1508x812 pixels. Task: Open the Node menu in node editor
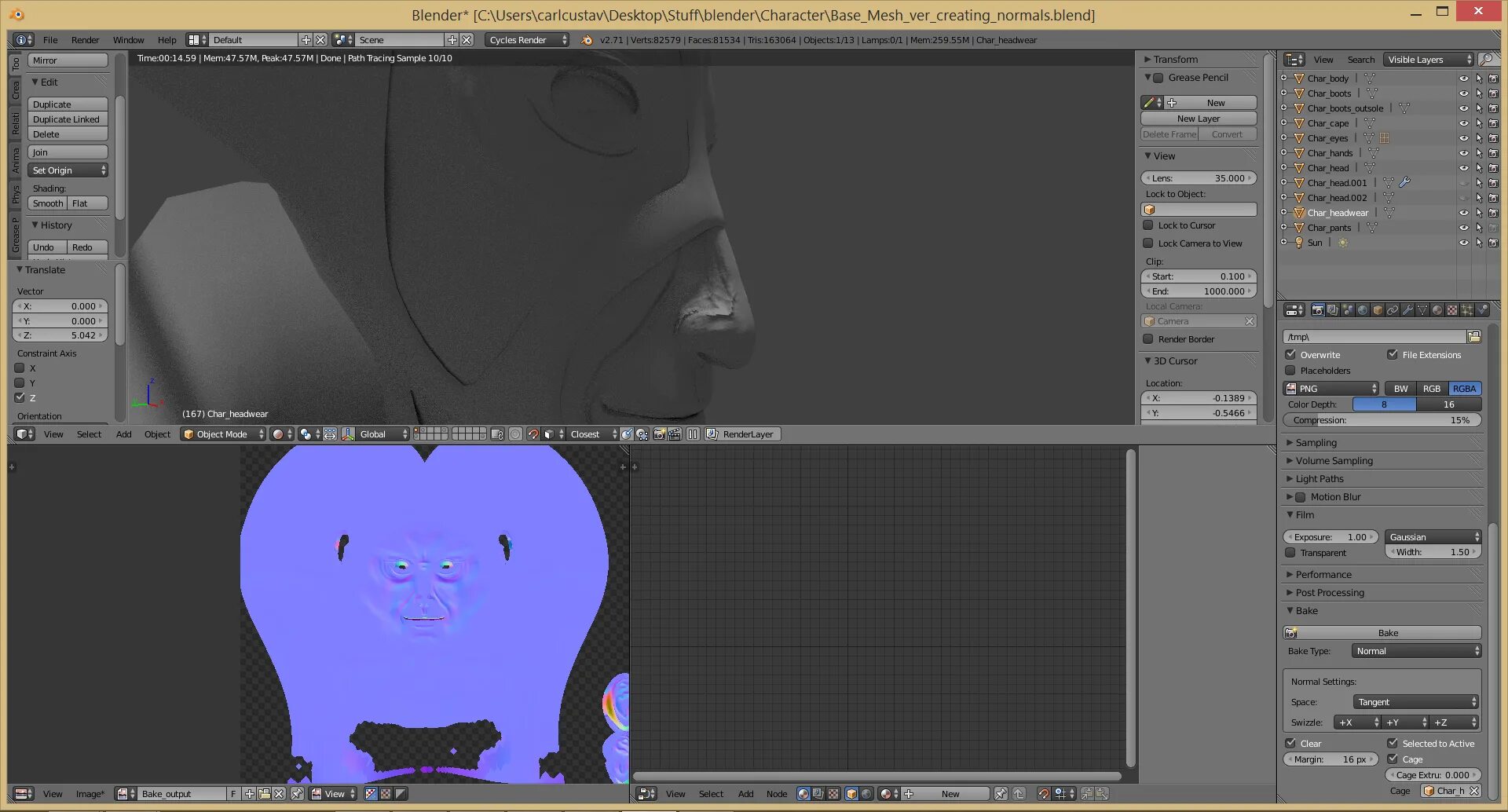tap(777, 794)
